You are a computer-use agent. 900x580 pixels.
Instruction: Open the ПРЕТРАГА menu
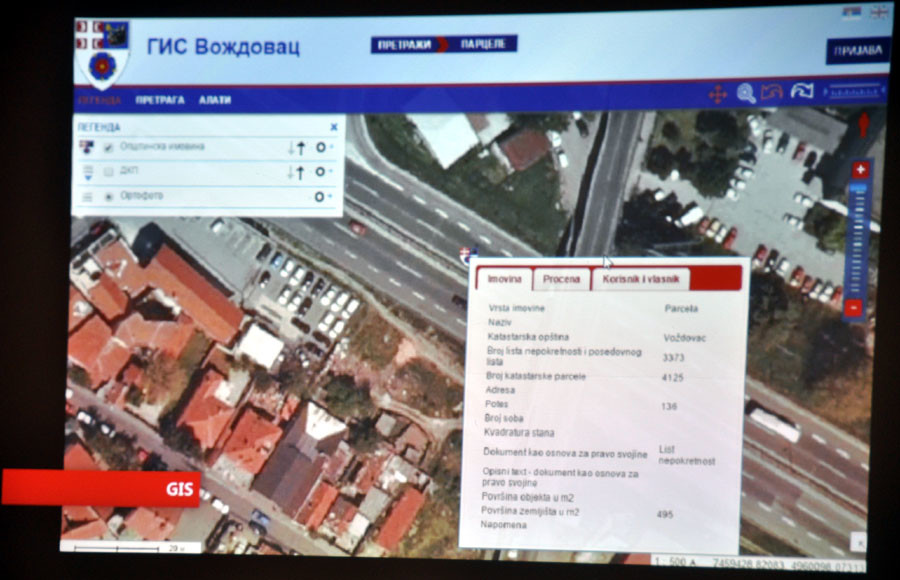point(160,100)
